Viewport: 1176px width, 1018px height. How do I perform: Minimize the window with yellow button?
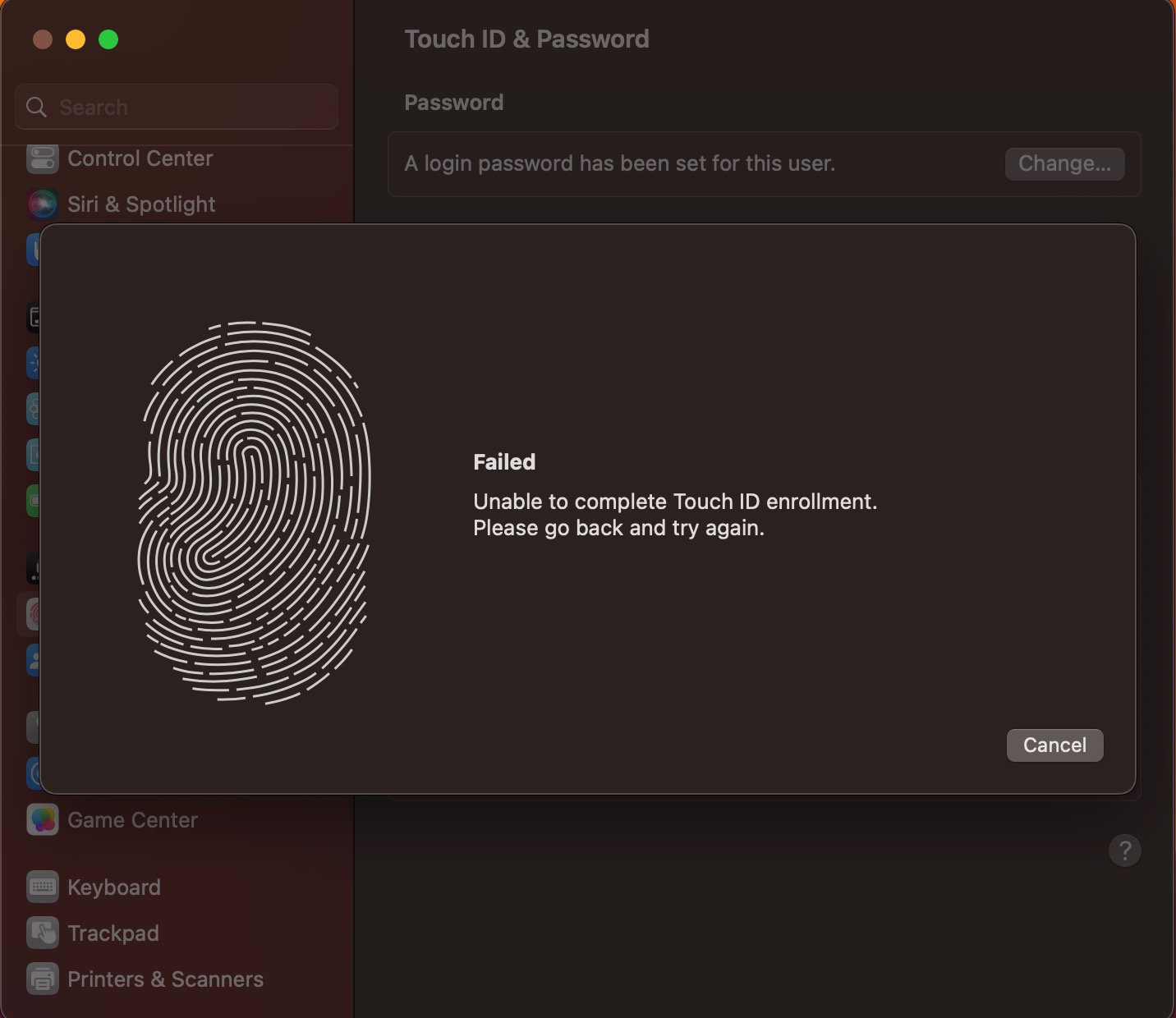tap(76, 39)
